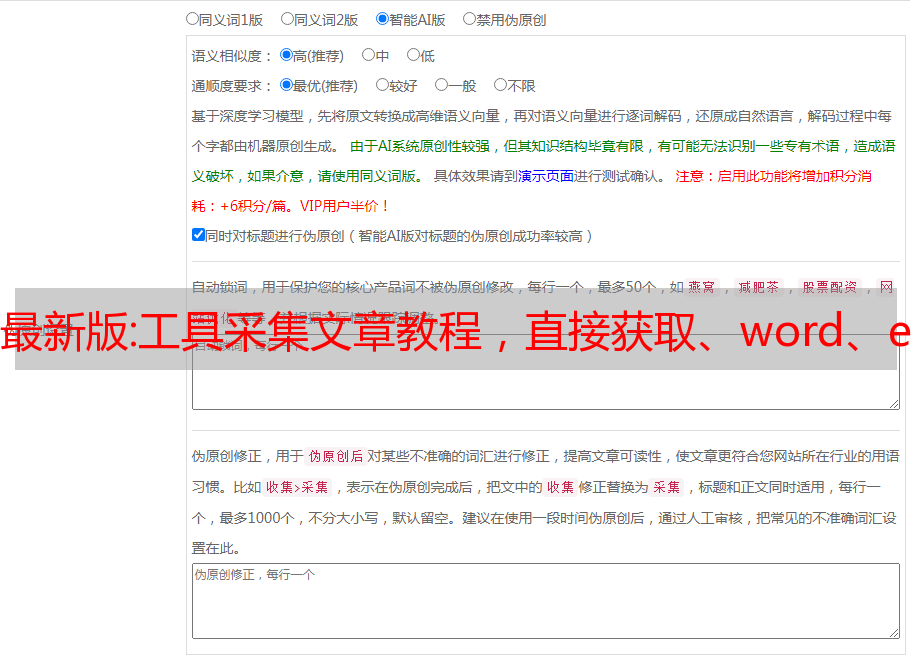Viewport: 911px width, 658px height.
Task: Click the 股票配资 example keyword tag
Action: [x=829, y=287]
